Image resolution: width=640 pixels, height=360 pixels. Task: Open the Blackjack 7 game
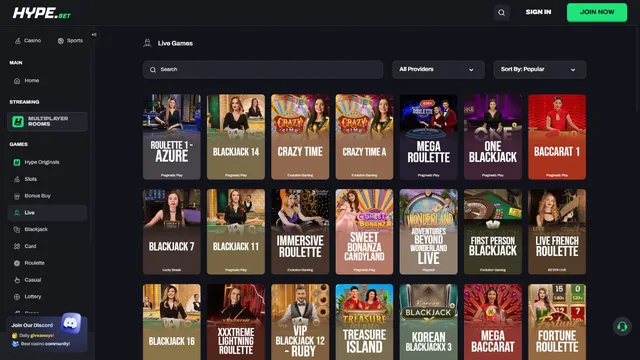(x=171, y=231)
